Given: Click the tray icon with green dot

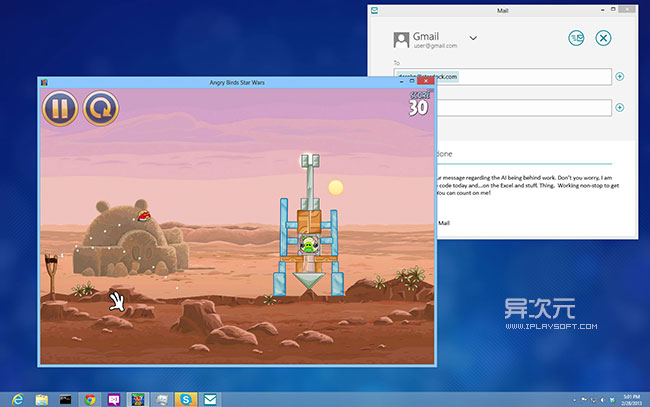Looking at the screenshot, I should (612, 400).
